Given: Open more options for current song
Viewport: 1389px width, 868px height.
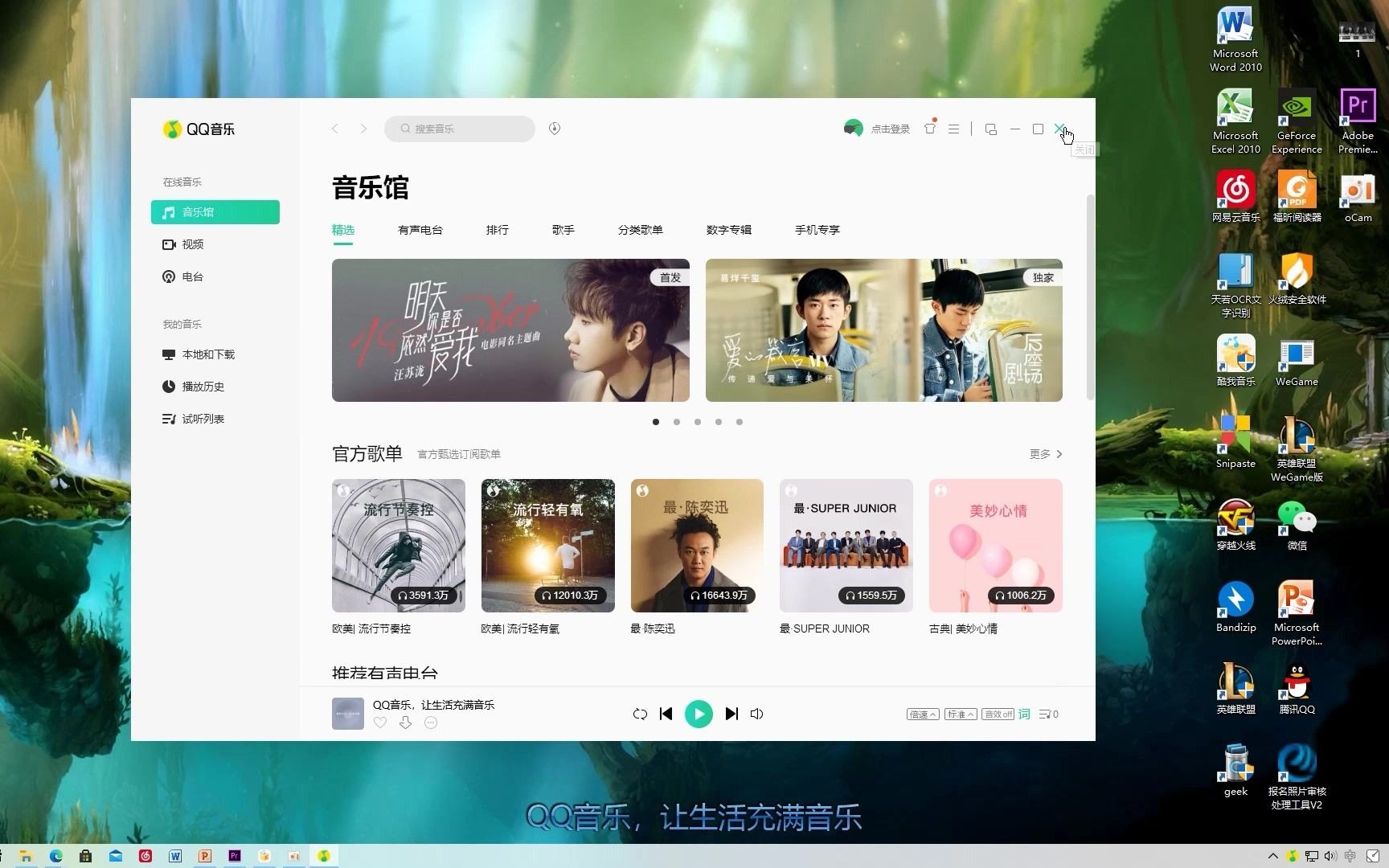Looking at the screenshot, I should tap(431, 723).
